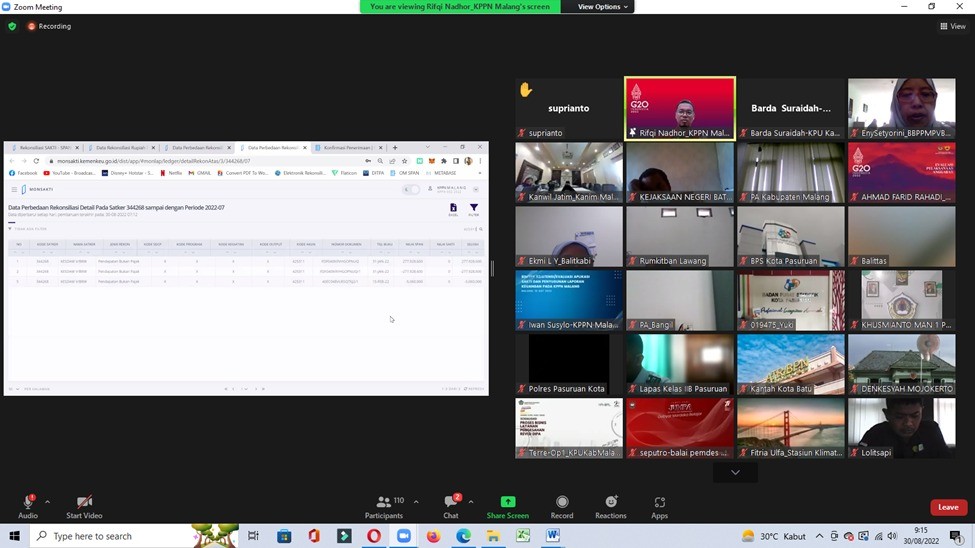Show more participants with the down chevron
The image size is (975, 548).
[735, 472]
